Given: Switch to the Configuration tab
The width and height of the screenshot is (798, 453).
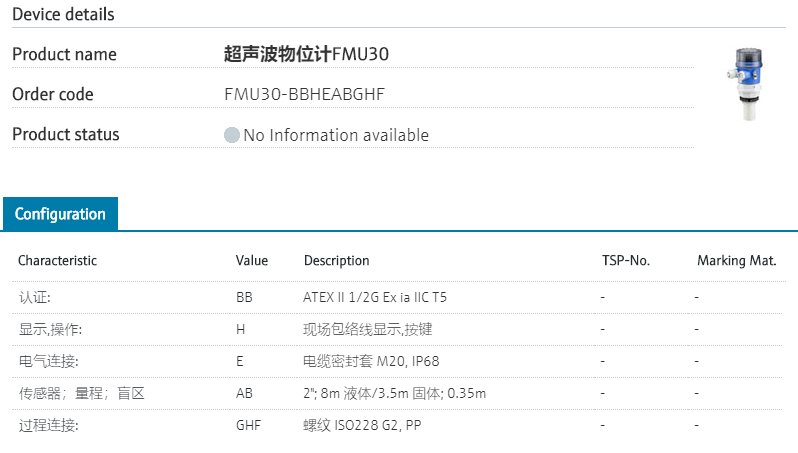Looking at the screenshot, I should pos(60,214).
